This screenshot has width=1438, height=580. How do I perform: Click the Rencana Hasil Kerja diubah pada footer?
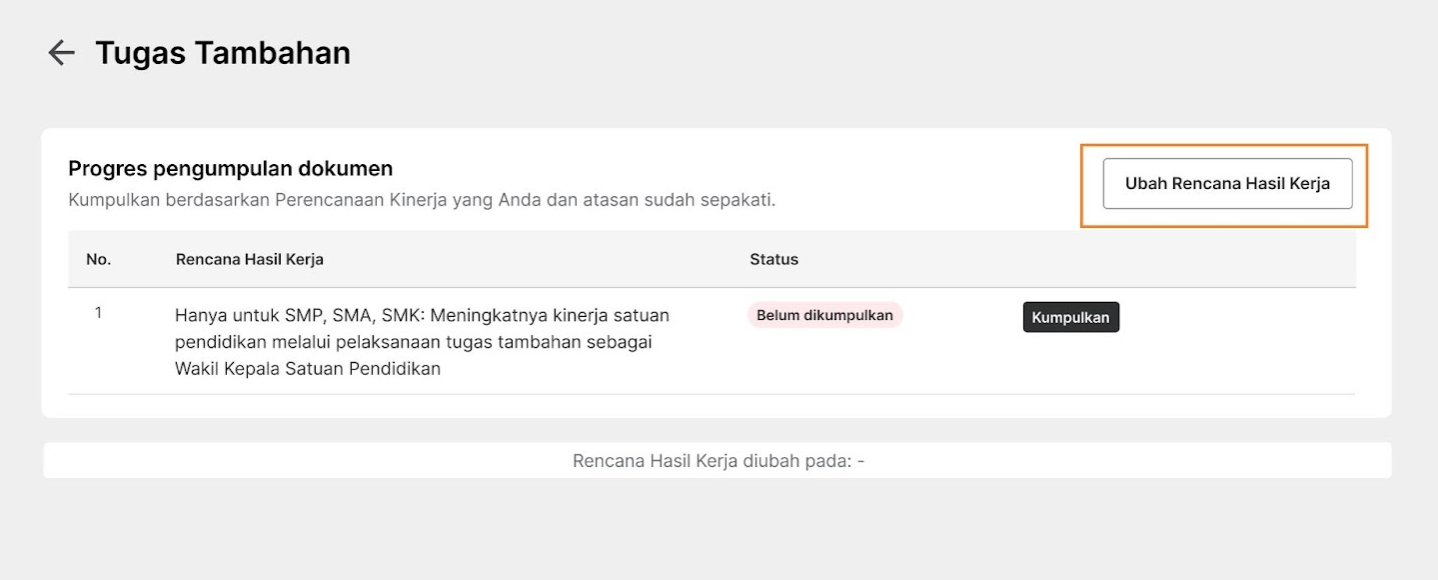(718, 461)
